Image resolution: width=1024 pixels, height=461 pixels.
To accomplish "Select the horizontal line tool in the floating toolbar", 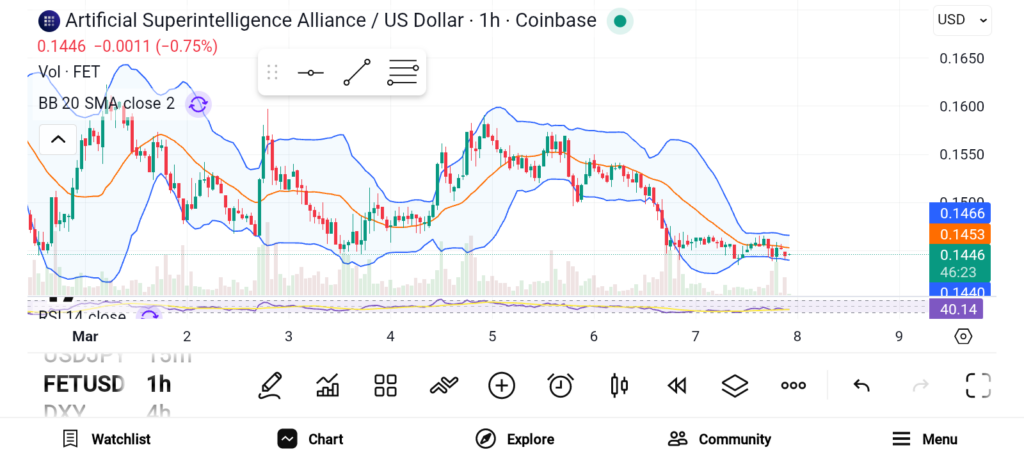I will (310, 73).
